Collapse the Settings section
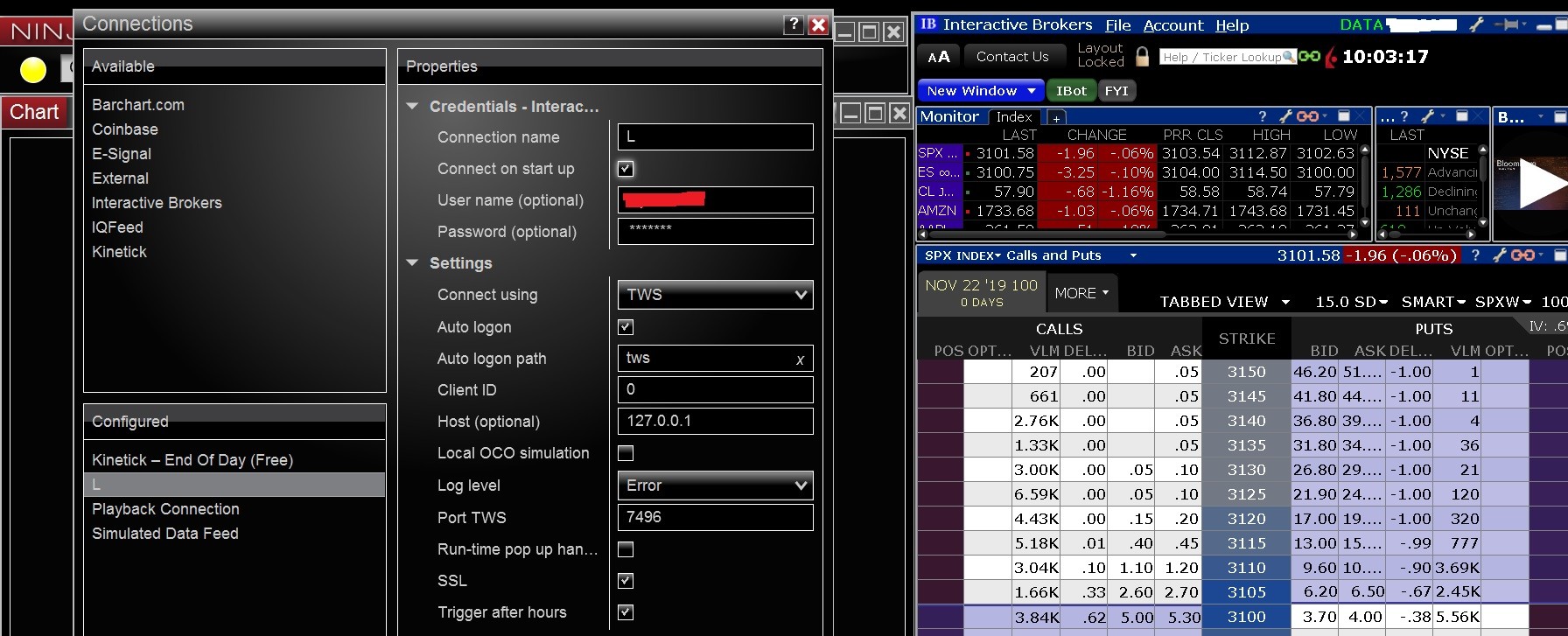 [x=412, y=263]
